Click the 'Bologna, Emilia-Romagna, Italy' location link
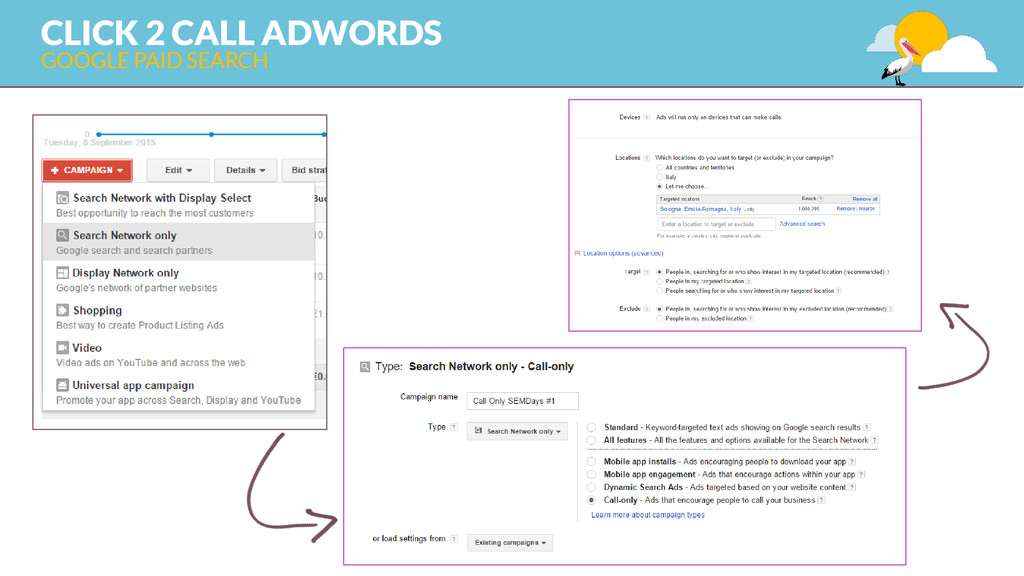This screenshot has height=576, width=1024. click(x=700, y=209)
